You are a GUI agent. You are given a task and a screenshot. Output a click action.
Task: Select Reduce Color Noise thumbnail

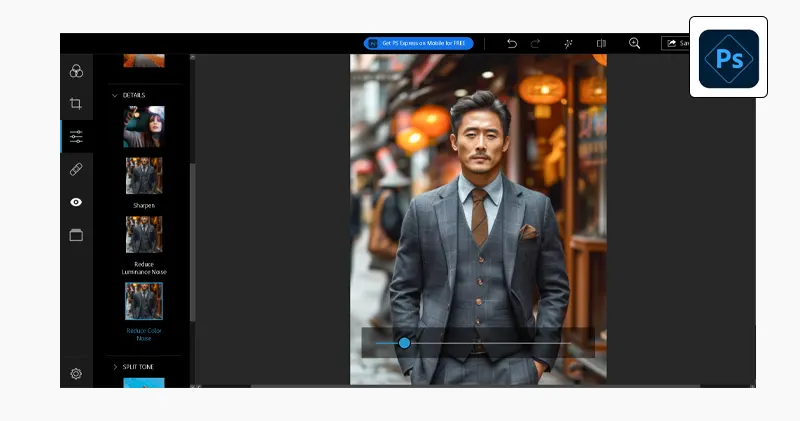(x=144, y=301)
